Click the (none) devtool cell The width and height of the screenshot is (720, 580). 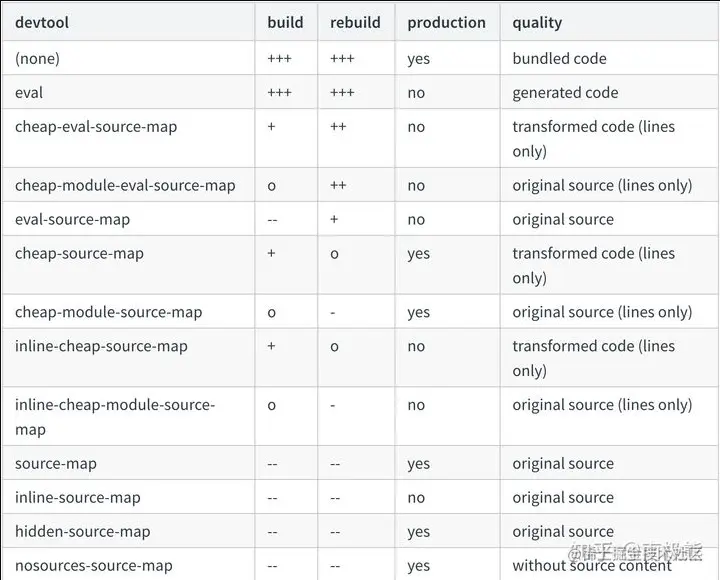click(37, 58)
